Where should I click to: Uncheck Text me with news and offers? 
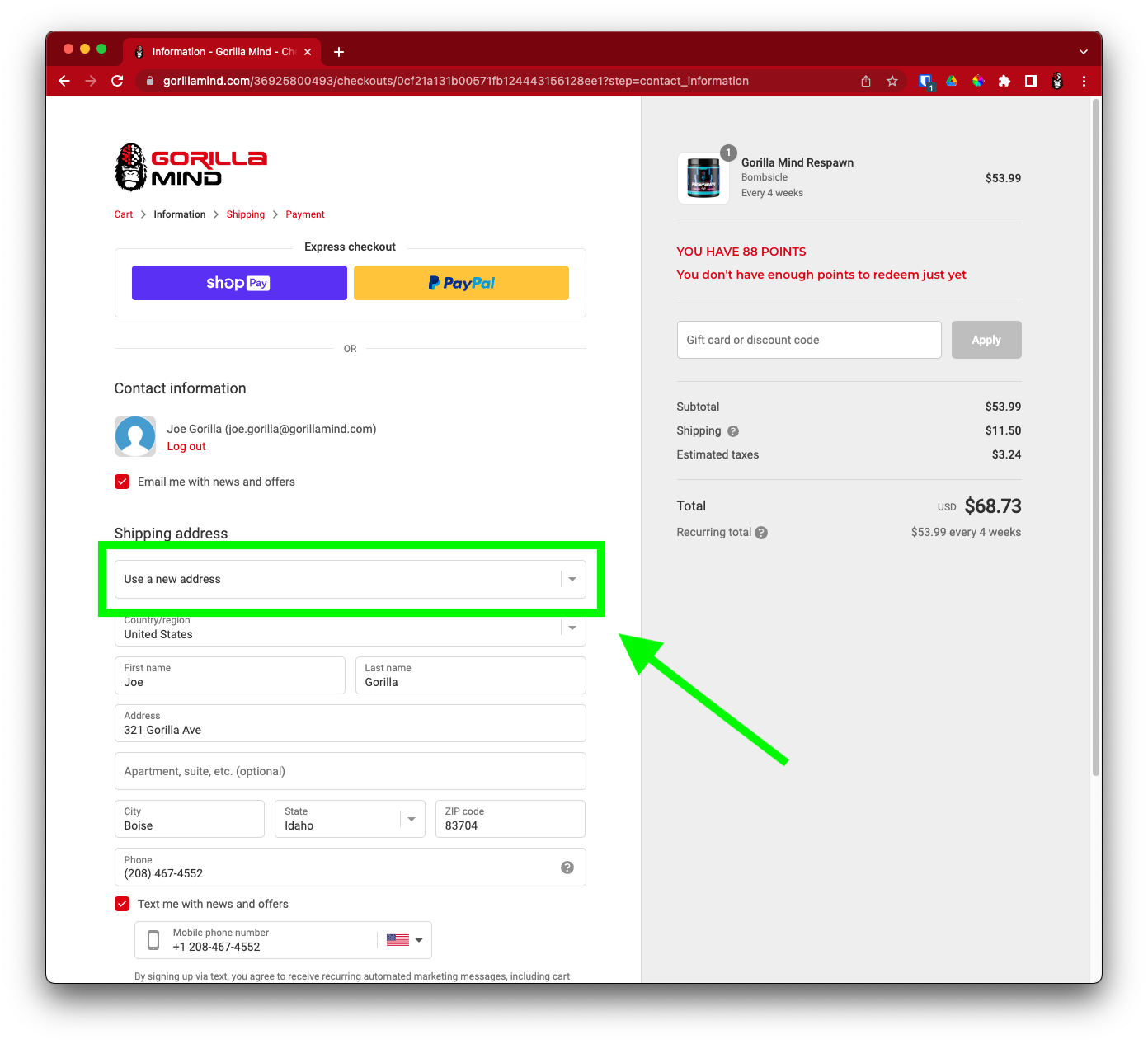tap(122, 904)
